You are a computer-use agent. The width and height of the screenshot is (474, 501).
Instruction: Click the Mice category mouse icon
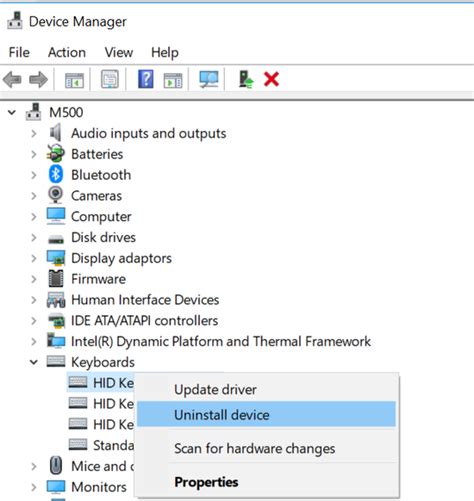point(56,465)
